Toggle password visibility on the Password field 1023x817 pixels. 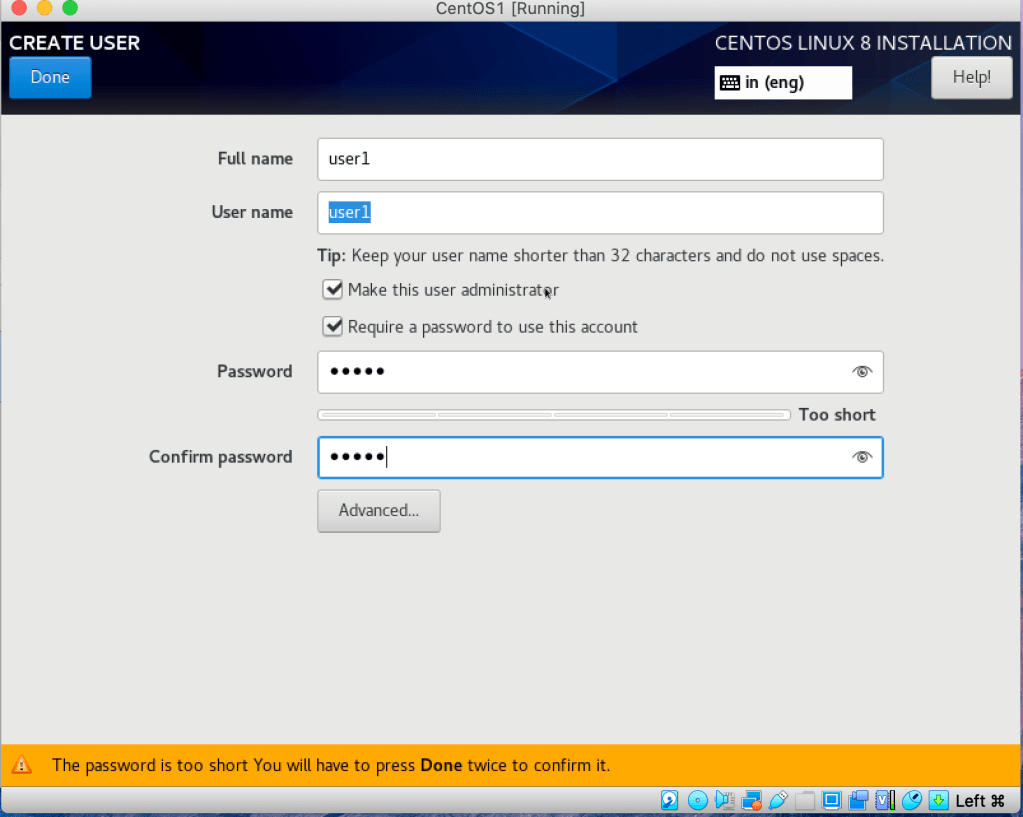(861, 371)
